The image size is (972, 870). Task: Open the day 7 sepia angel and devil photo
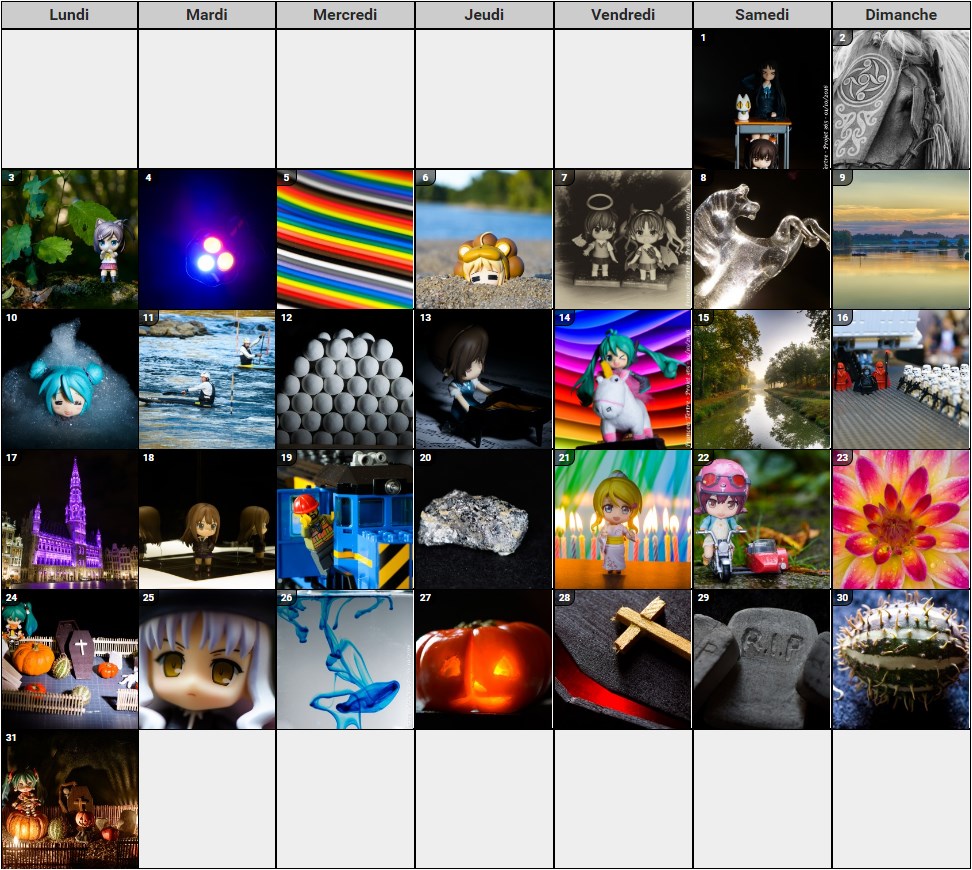623,239
